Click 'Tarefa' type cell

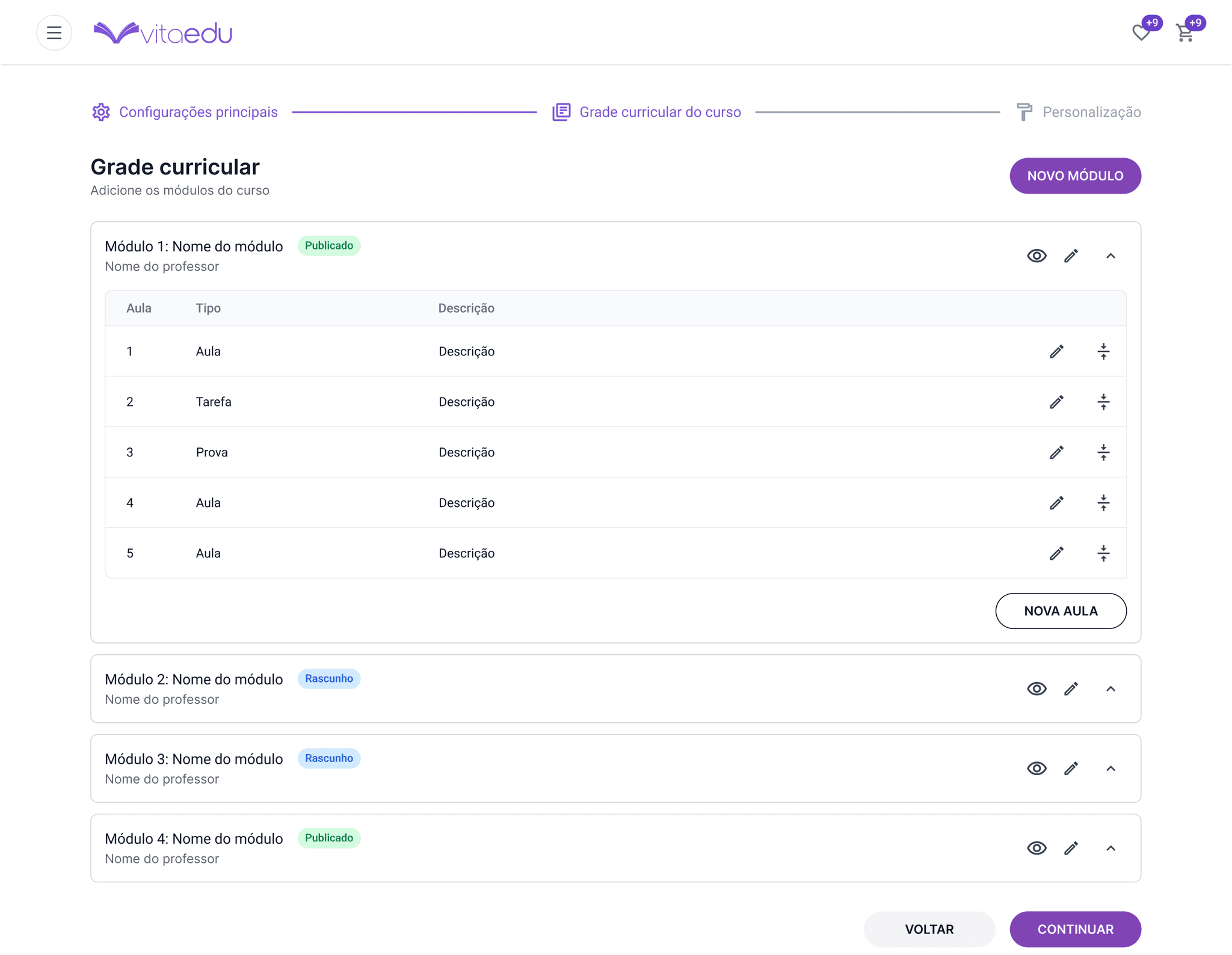point(214,402)
